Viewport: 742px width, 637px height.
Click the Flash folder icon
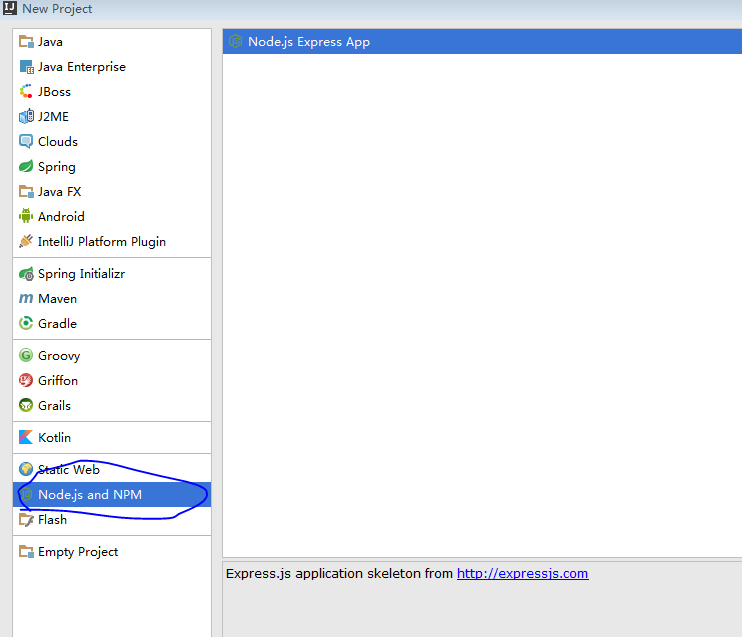[x=26, y=519]
